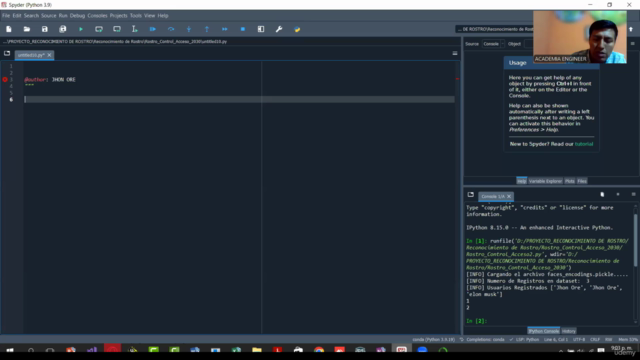Screen dimensions: 640x360
Task: Stop debugging square icon
Action: pyautogui.click(x=242, y=29)
